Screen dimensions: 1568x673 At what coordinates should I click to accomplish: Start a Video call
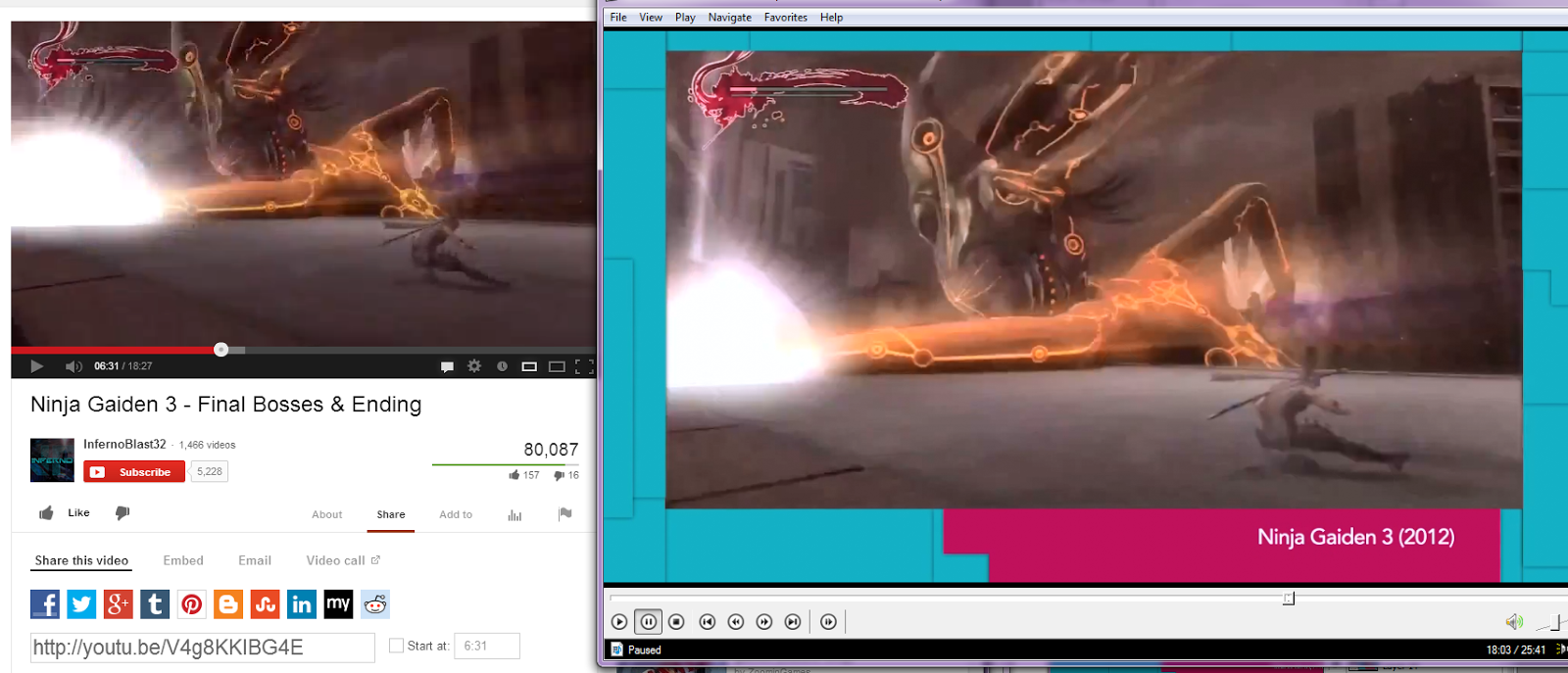pos(343,560)
